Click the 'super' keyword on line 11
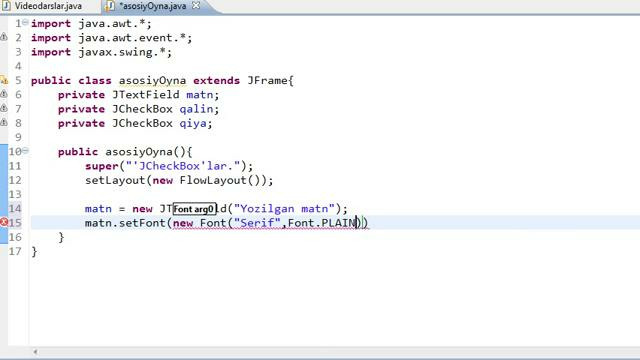This screenshot has width=640, height=360. [x=102, y=167]
